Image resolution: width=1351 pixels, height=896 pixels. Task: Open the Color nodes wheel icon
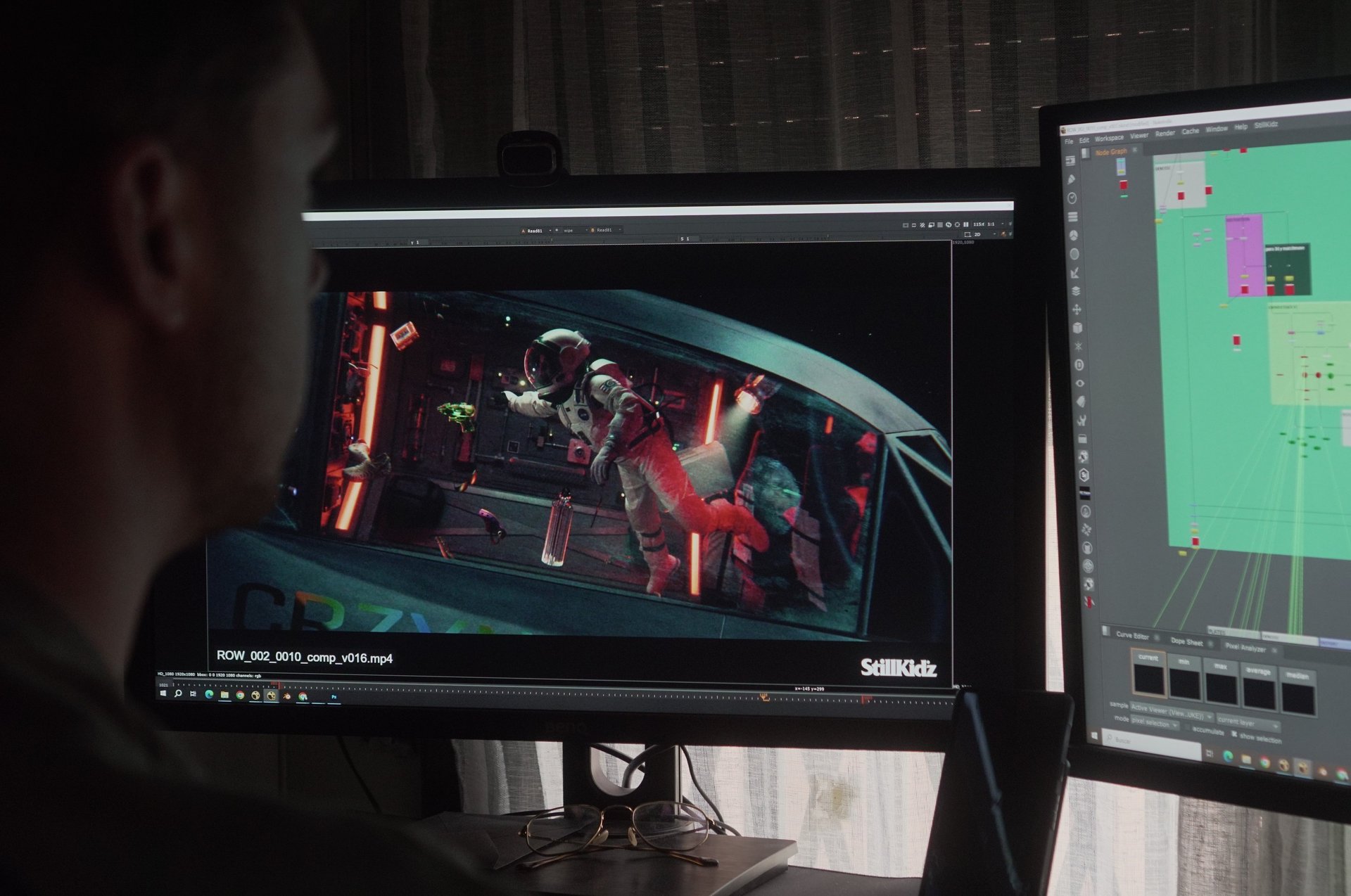tap(1074, 235)
